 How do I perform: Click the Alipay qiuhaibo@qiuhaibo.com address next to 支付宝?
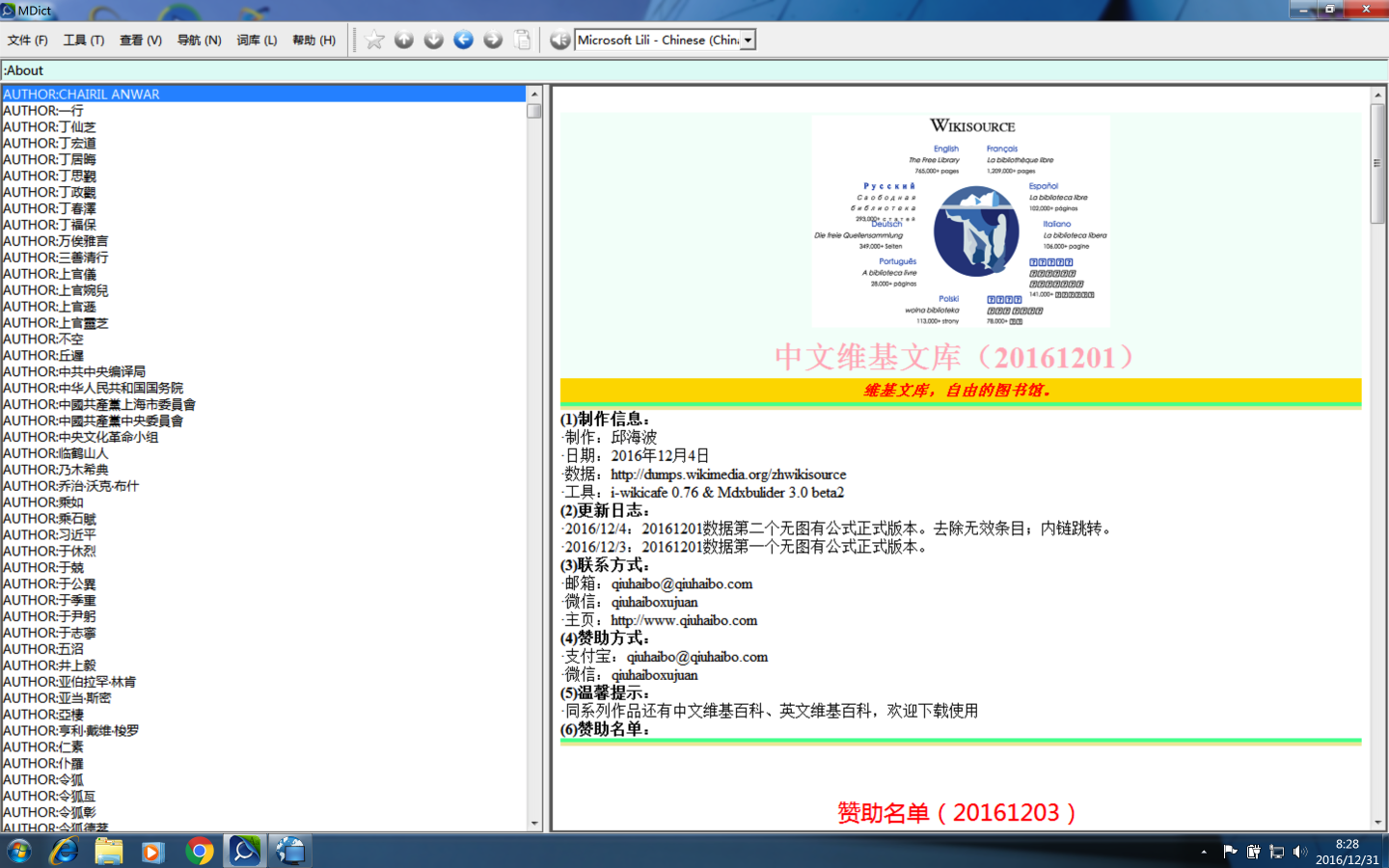click(697, 658)
